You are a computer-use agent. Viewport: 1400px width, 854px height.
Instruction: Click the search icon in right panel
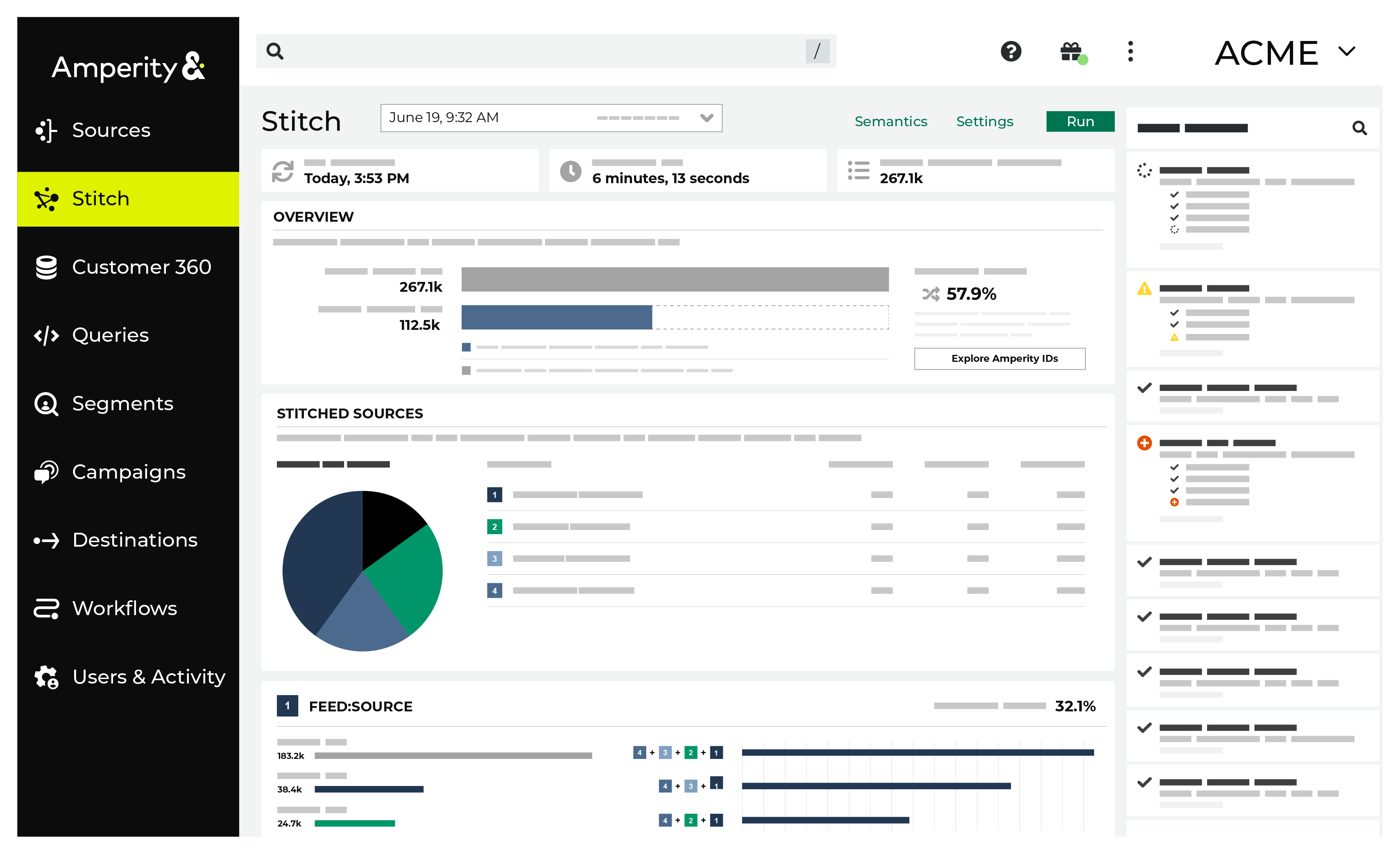click(x=1359, y=128)
